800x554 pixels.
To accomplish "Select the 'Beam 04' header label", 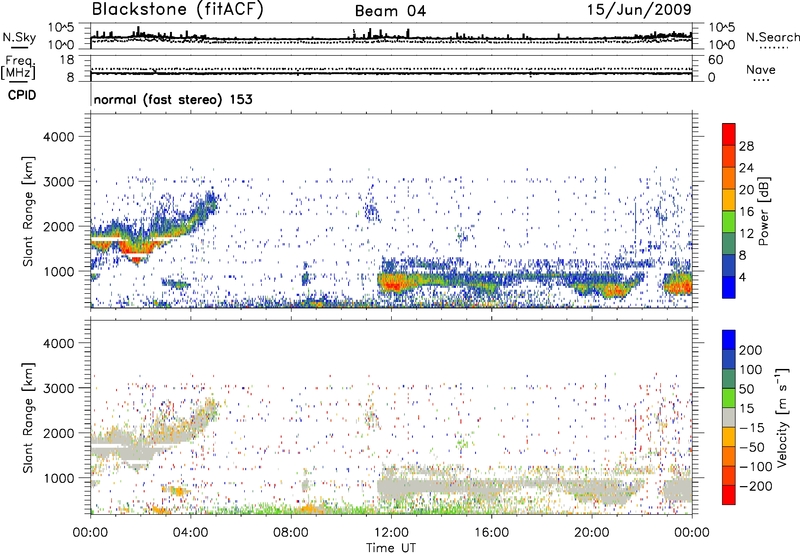I will pos(390,11).
